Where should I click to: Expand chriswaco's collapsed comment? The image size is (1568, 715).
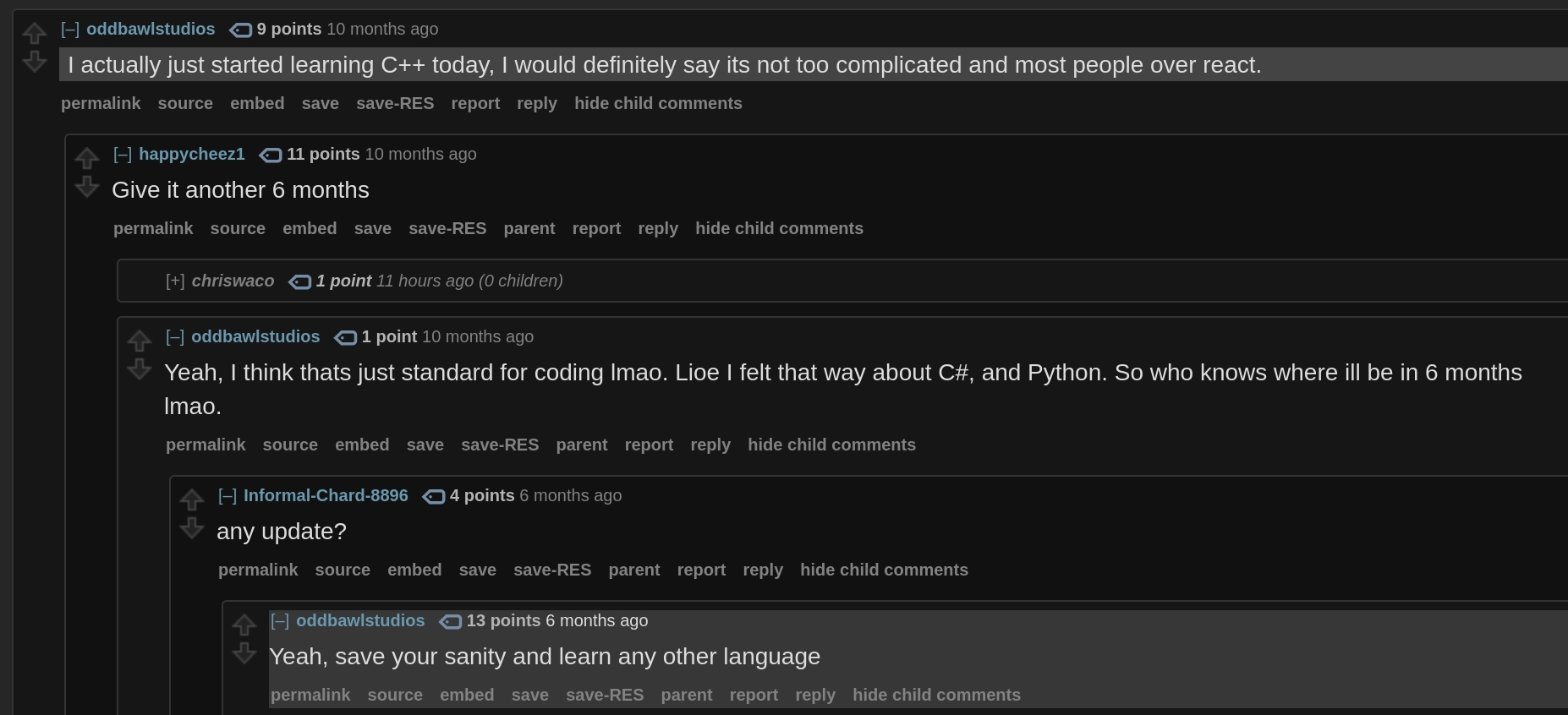[174, 281]
